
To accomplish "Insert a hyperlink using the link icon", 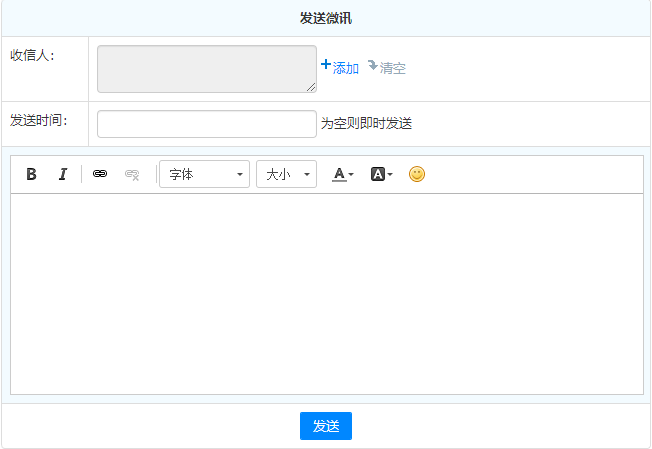I will coord(99,174).
